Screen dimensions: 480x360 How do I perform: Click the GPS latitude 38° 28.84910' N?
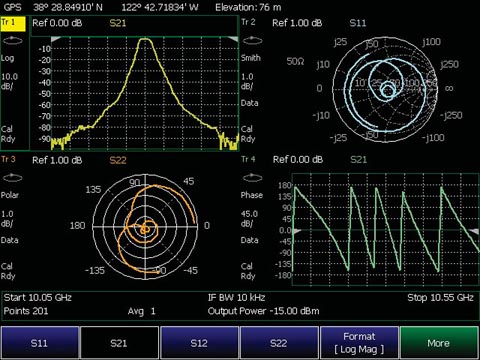68,7
